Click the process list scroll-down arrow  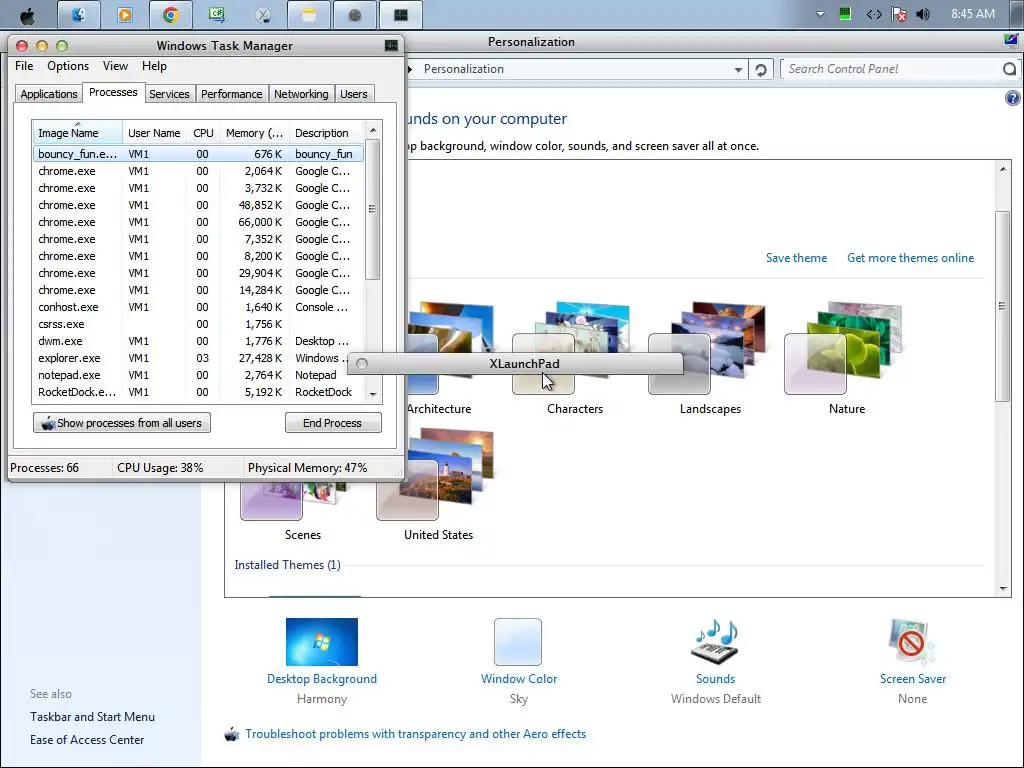click(x=373, y=394)
